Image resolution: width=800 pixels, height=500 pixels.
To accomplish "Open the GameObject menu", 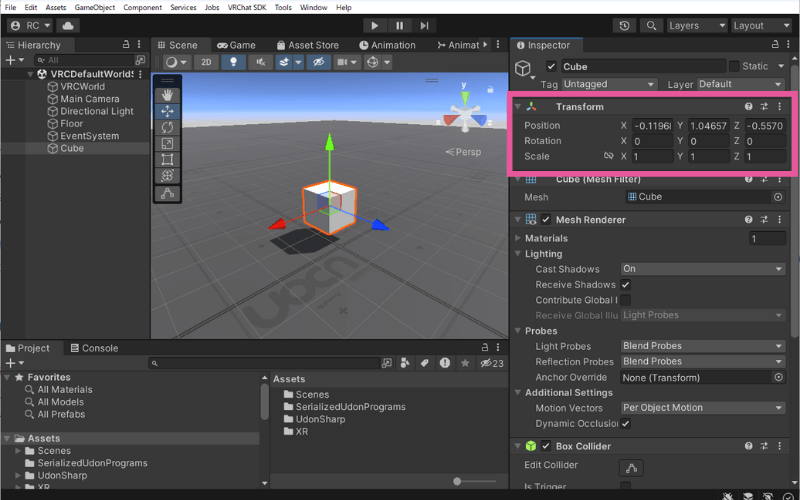I will pyautogui.click(x=94, y=7).
